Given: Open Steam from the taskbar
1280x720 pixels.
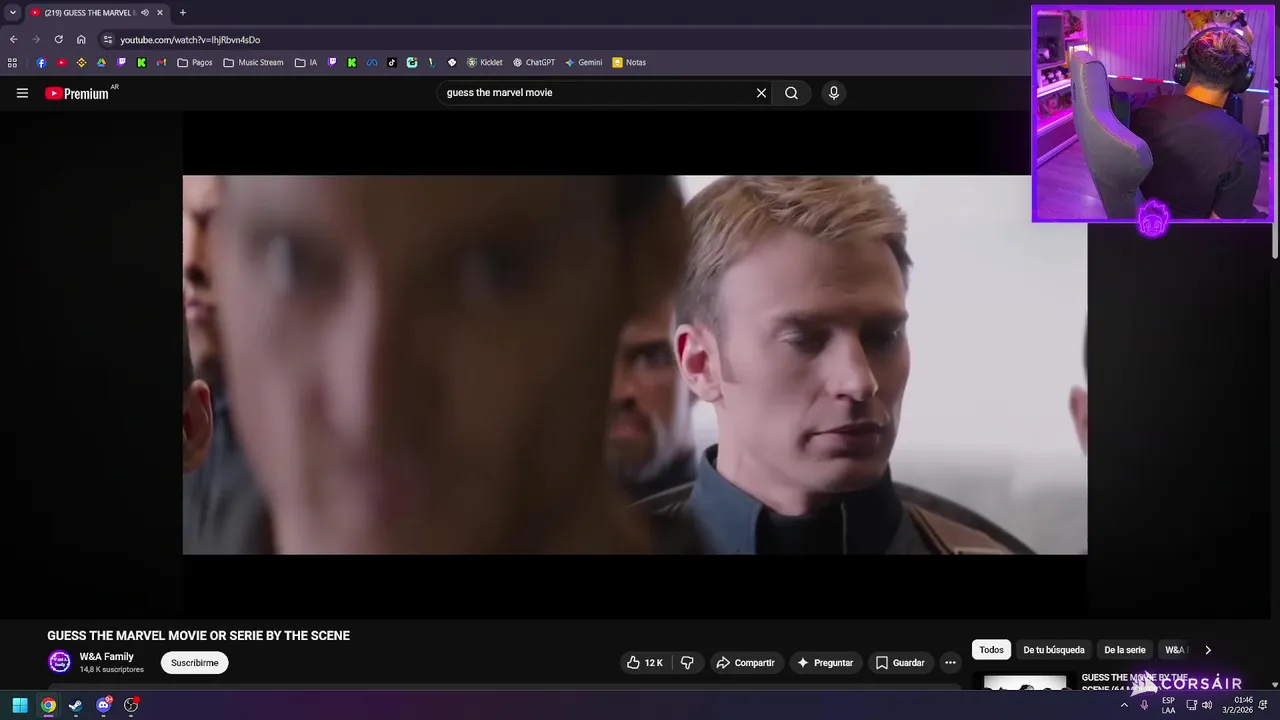Looking at the screenshot, I should 75,705.
